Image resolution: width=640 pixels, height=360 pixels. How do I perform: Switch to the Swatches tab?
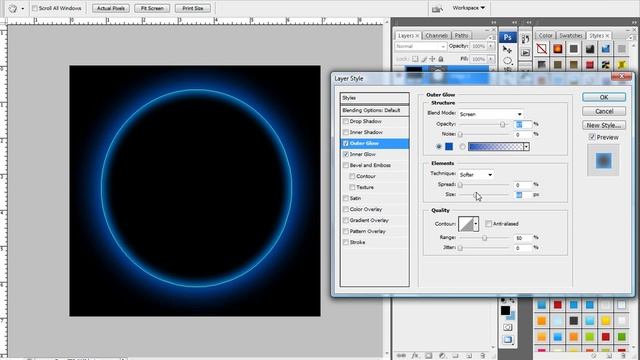[x=571, y=36]
